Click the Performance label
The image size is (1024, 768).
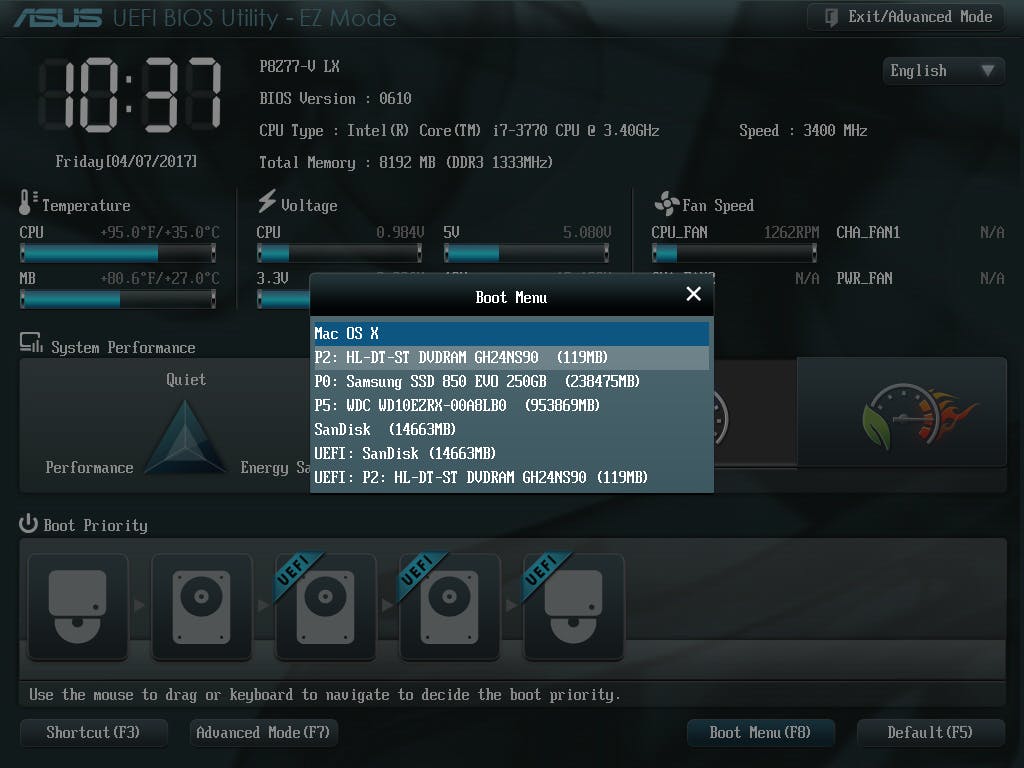[89, 468]
